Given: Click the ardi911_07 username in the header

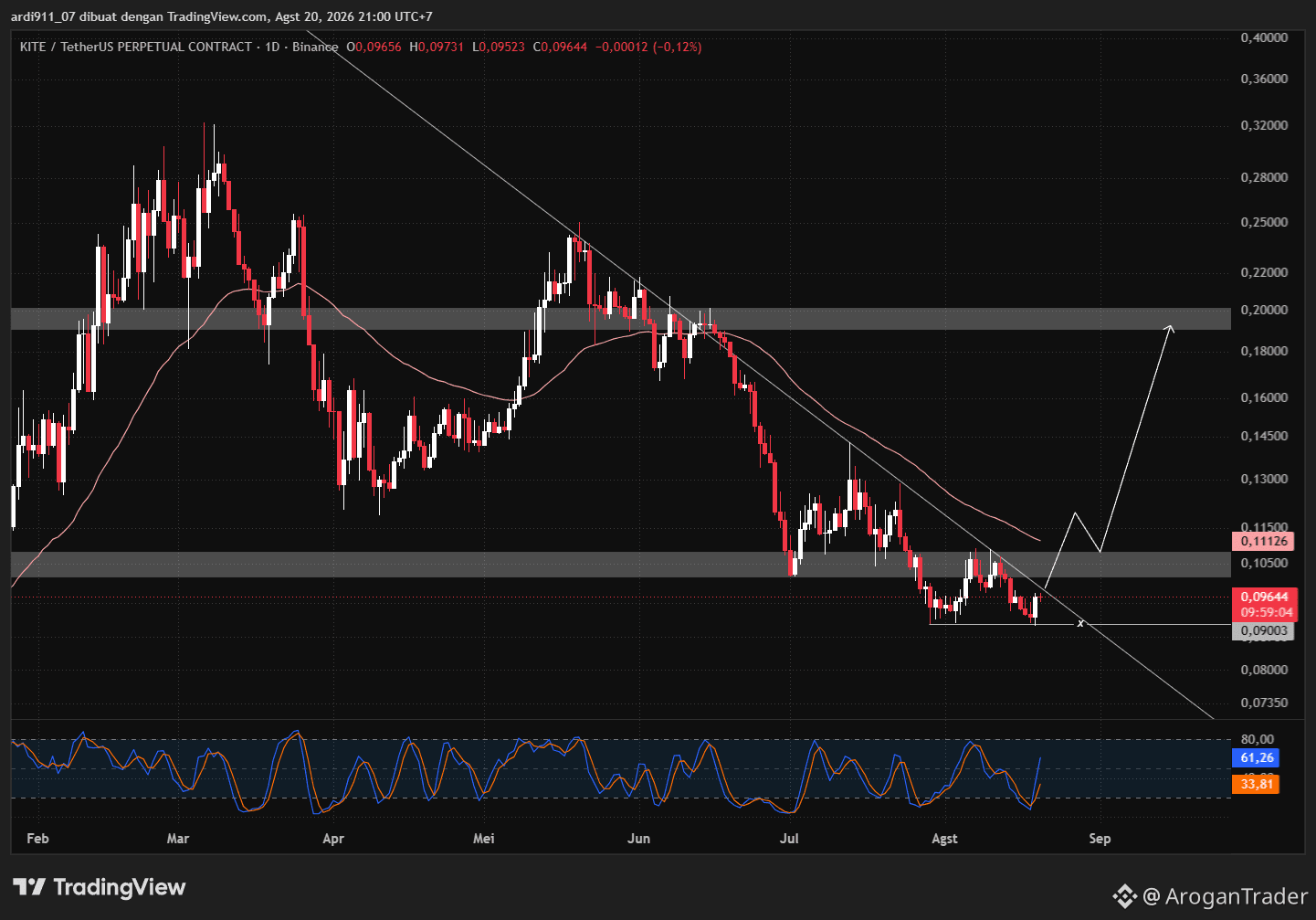Looking at the screenshot, I should (x=43, y=16).
